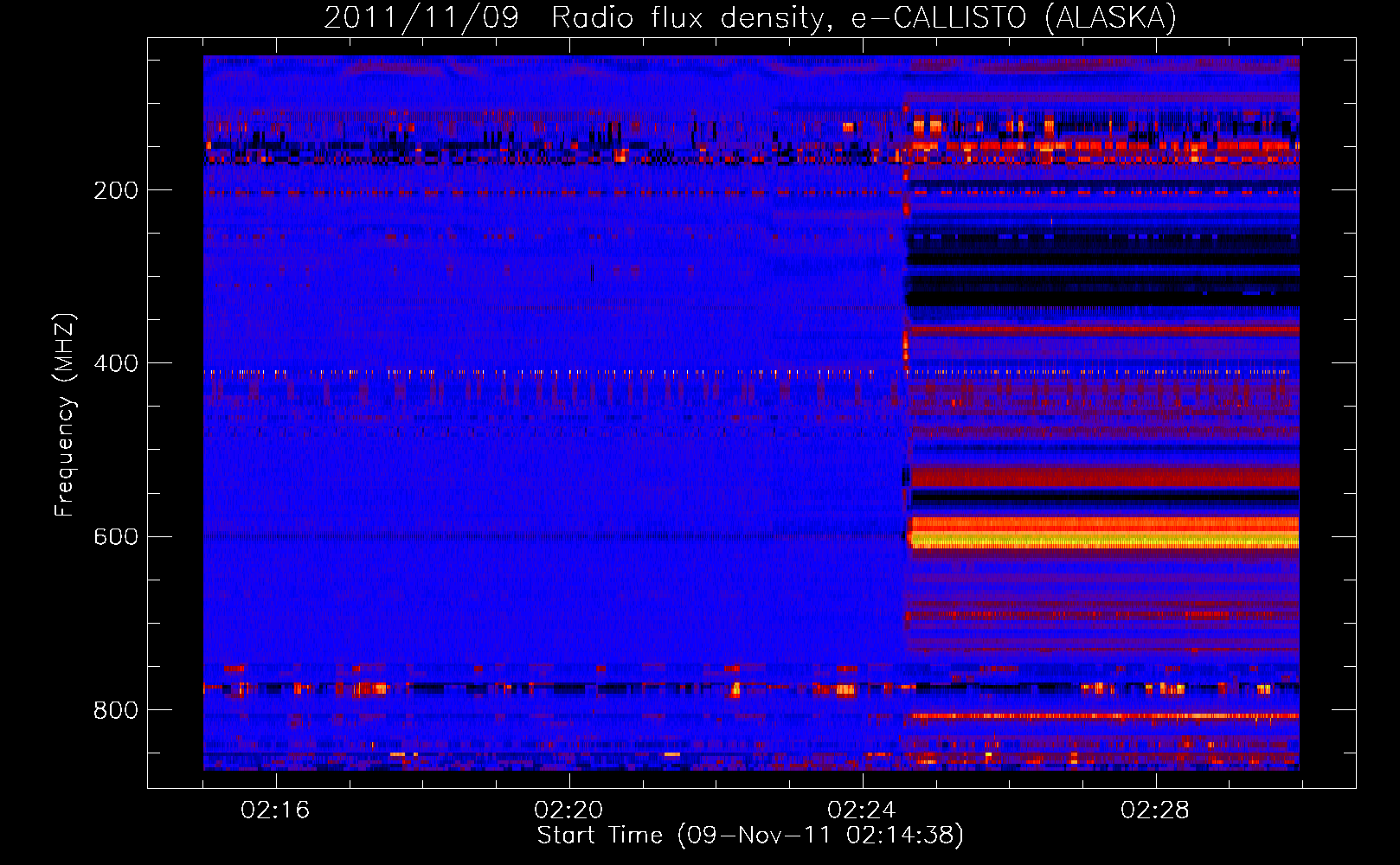This screenshot has height=865, width=1400.
Task: Click the 02:24 time tick label
Action: point(862,810)
